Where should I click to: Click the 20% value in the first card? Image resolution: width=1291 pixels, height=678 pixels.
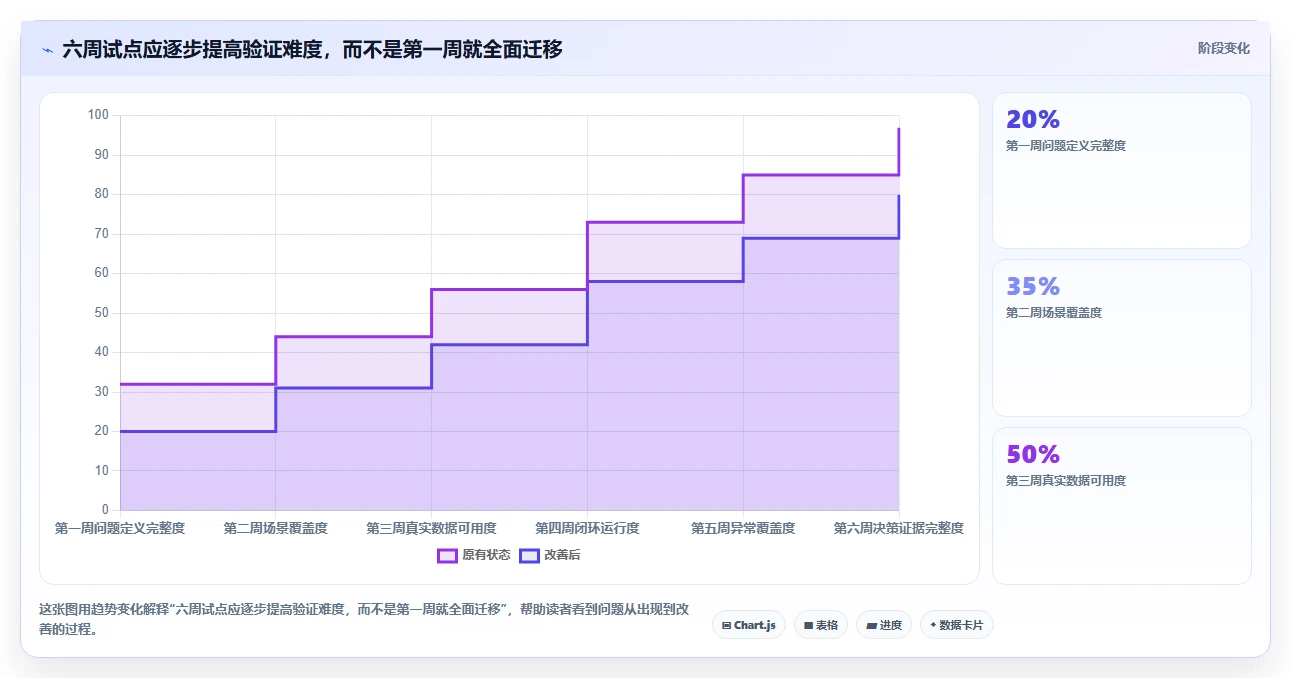coord(1033,119)
